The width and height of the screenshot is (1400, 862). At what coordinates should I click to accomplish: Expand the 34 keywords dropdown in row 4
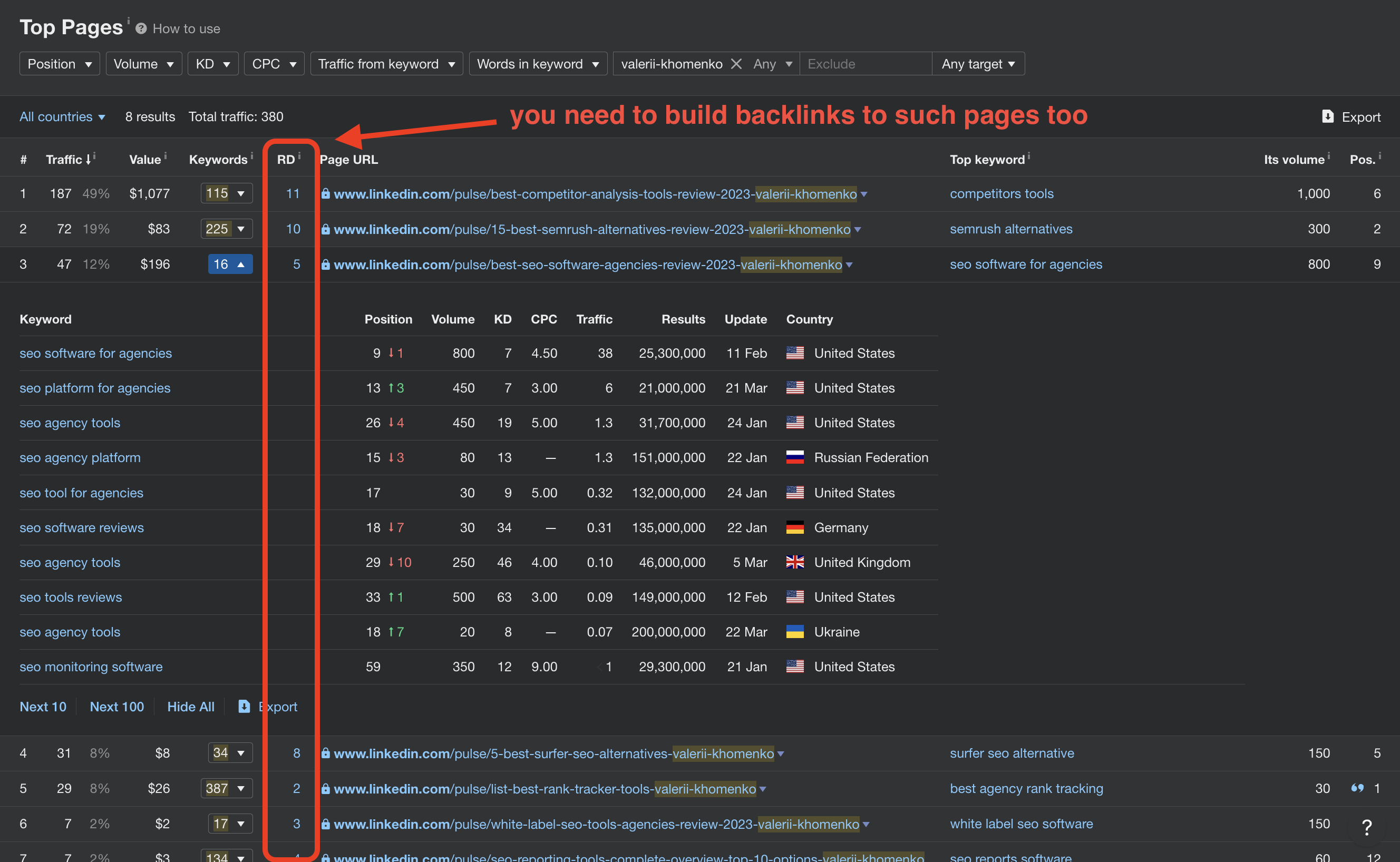coord(230,753)
